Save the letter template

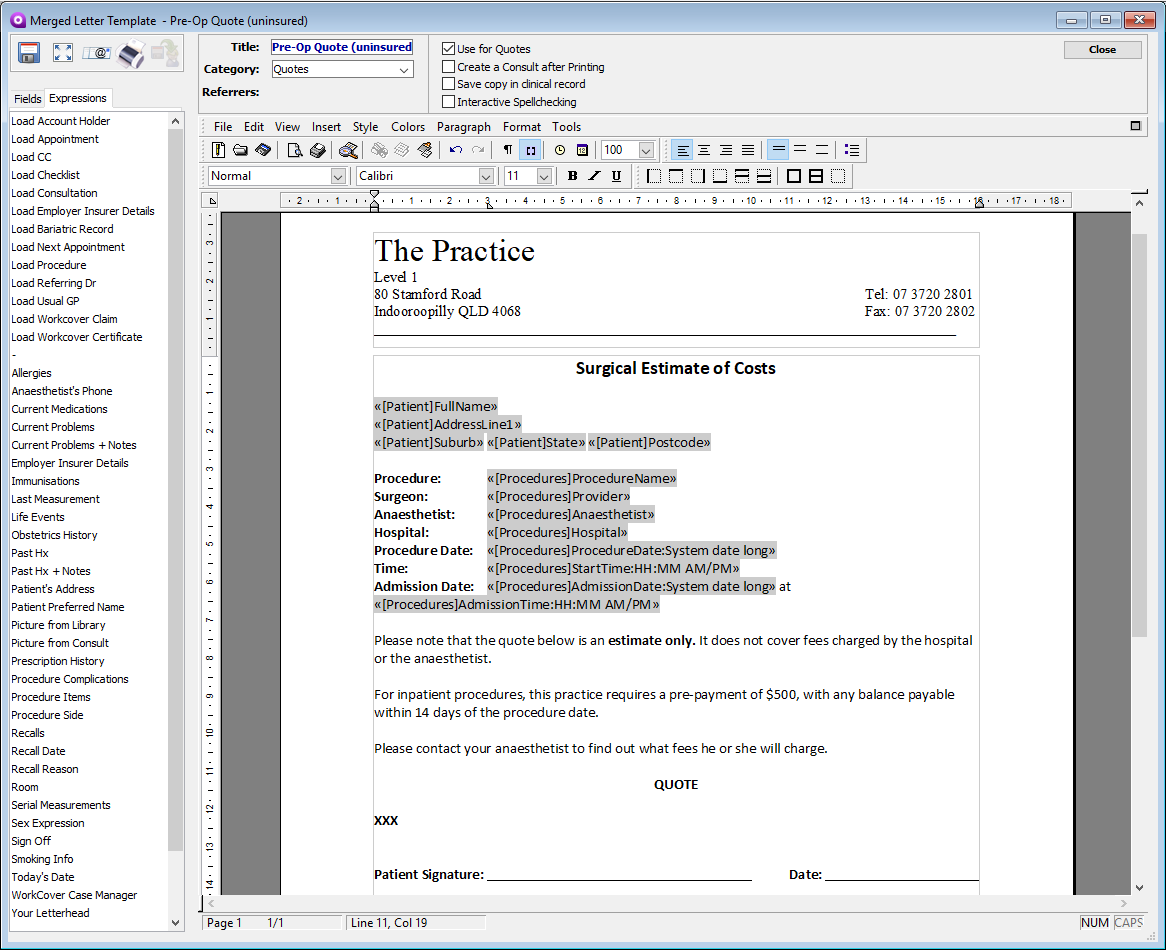tap(28, 53)
